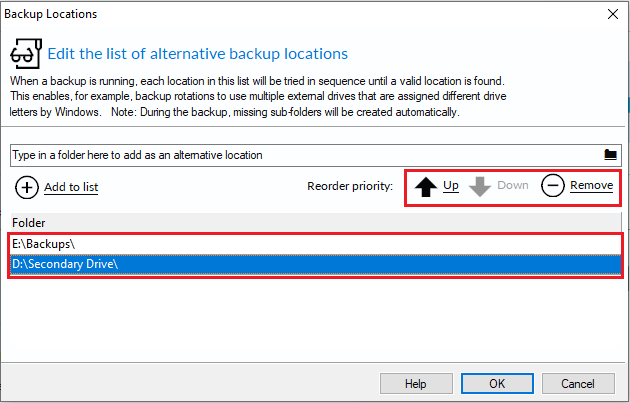This screenshot has width=630, height=403.
Task: Select the E:\Backups\ folder row
Action: (316, 244)
